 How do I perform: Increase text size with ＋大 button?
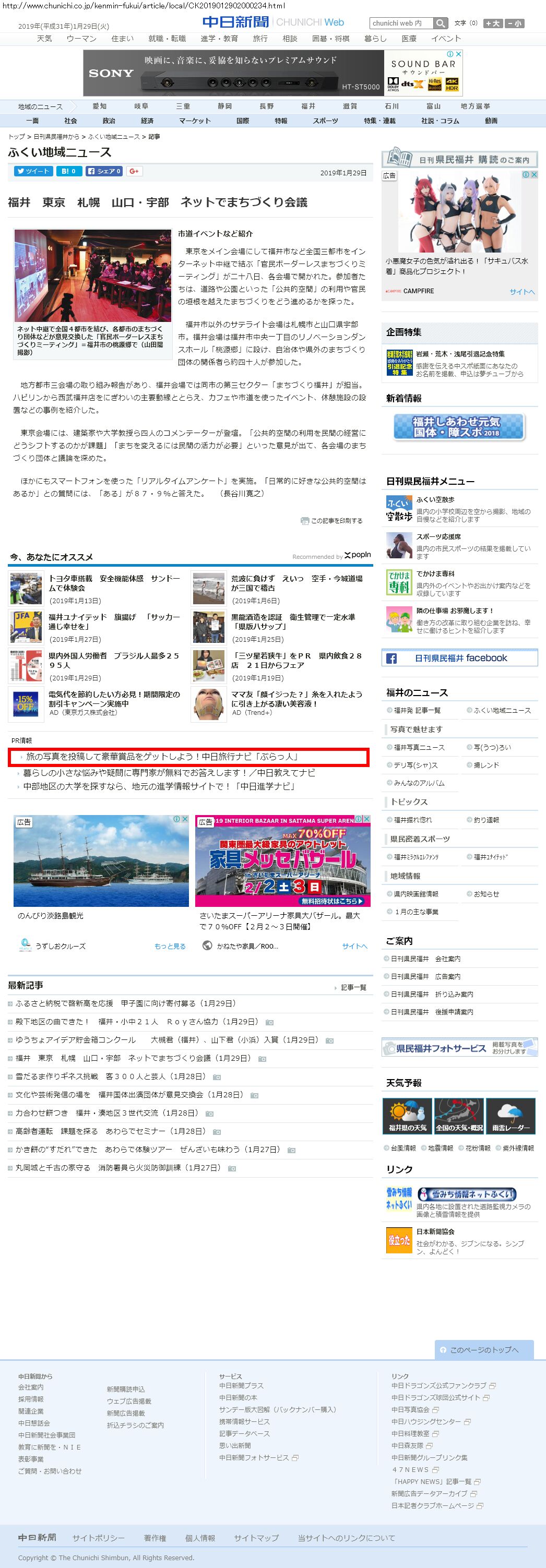(492, 23)
